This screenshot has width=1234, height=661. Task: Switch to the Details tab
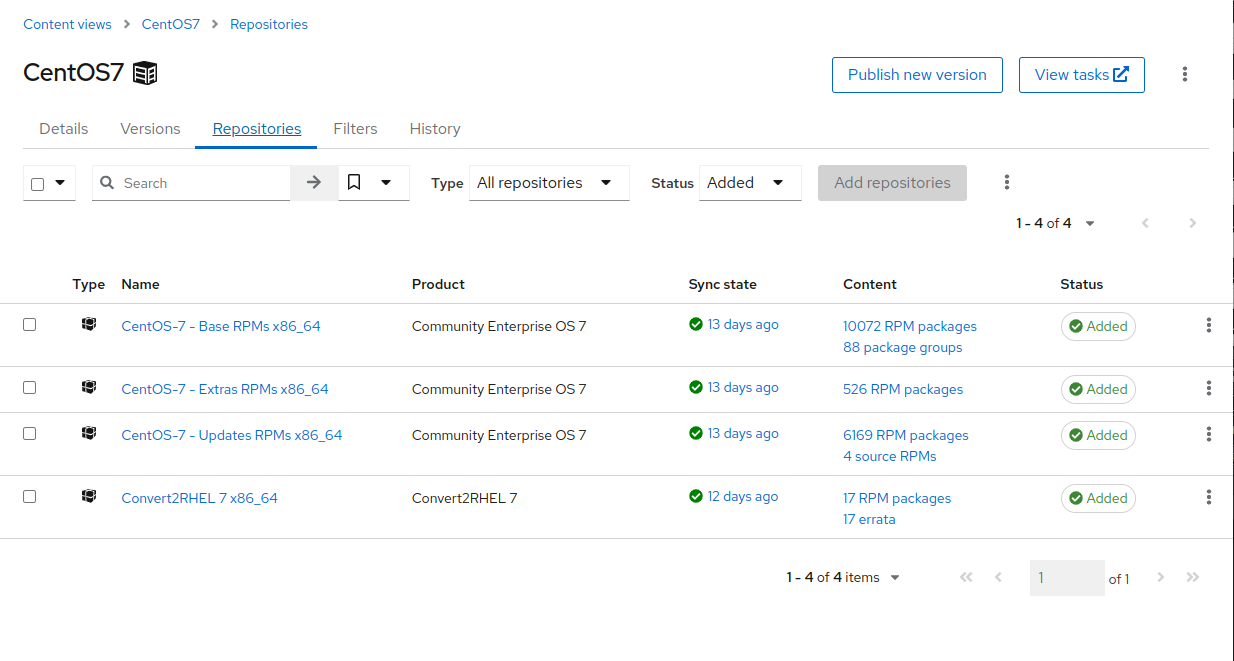(x=64, y=128)
